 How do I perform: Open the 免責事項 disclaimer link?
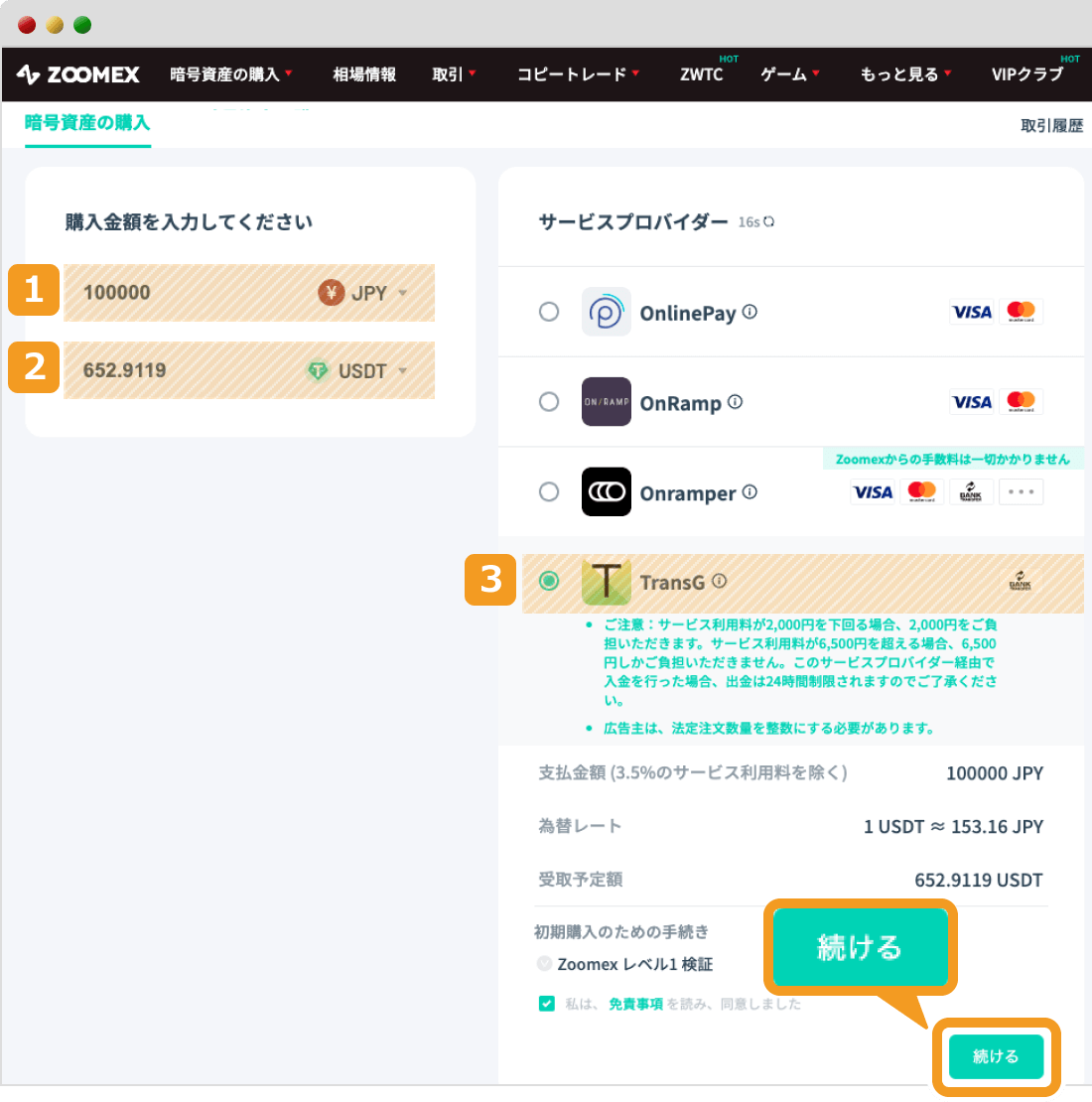point(635,1005)
